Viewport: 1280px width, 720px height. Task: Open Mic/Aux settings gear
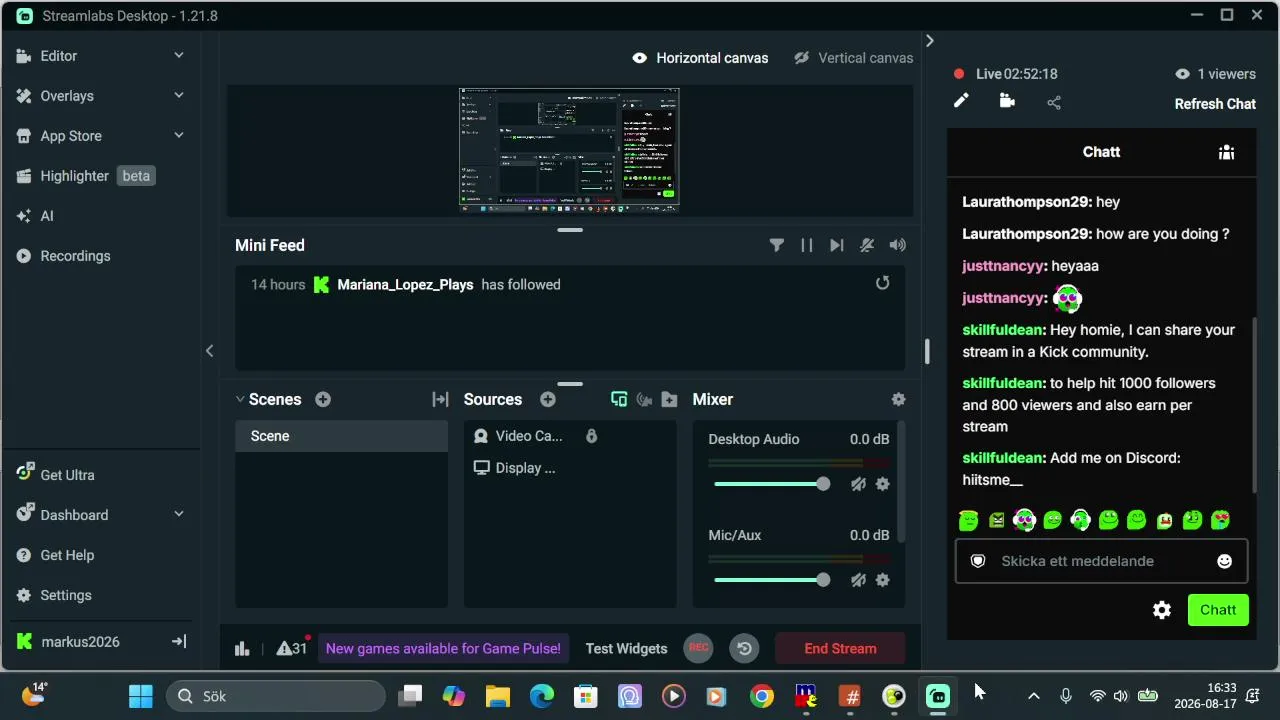(882, 580)
